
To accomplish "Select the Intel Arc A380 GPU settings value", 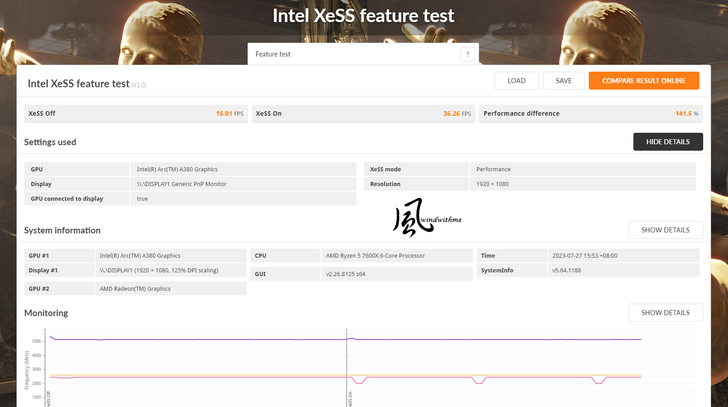I will click(x=177, y=169).
